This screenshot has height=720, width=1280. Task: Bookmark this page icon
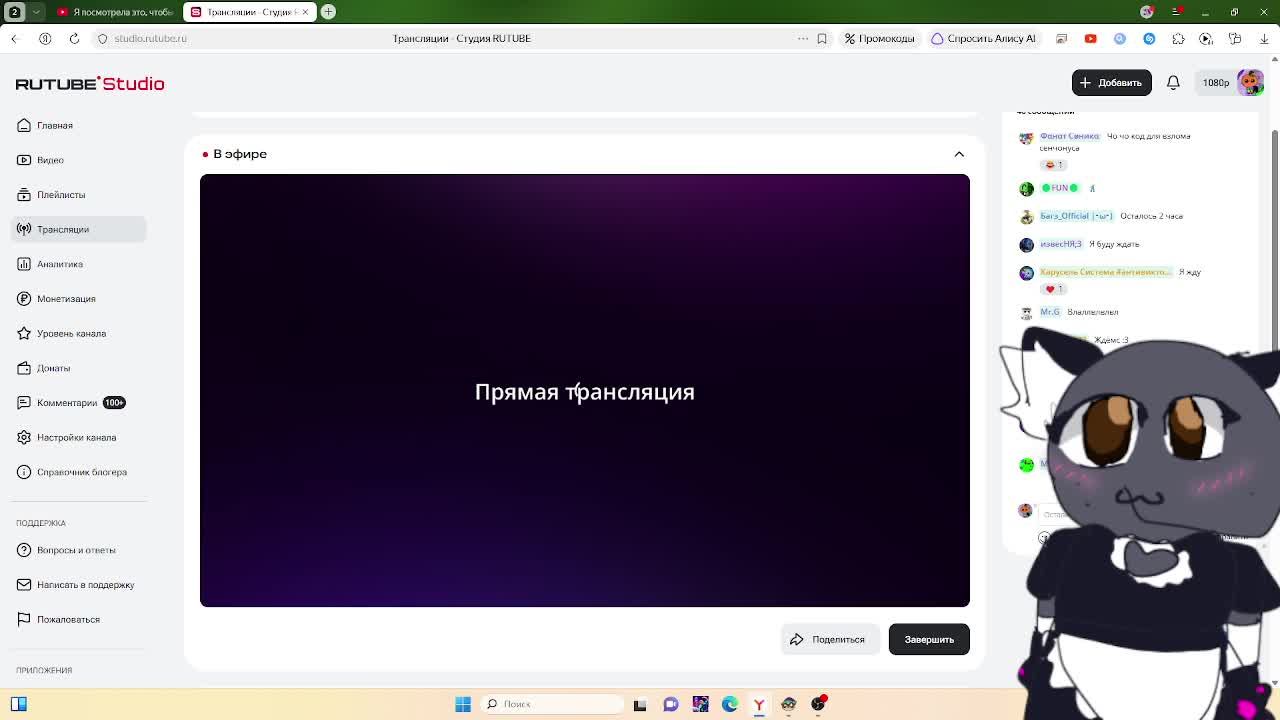(x=822, y=38)
